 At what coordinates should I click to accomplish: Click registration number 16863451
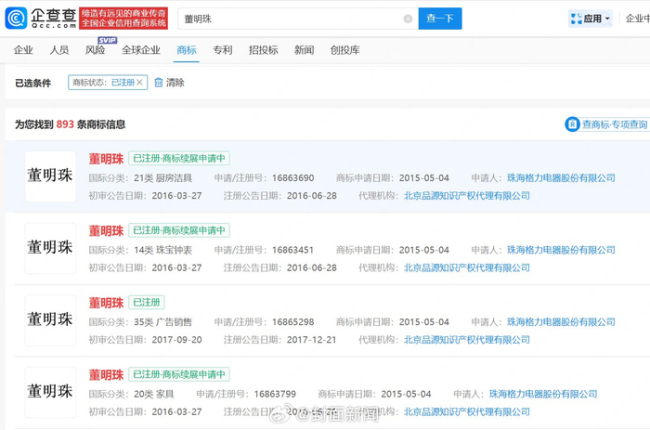[x=293, y=250]
